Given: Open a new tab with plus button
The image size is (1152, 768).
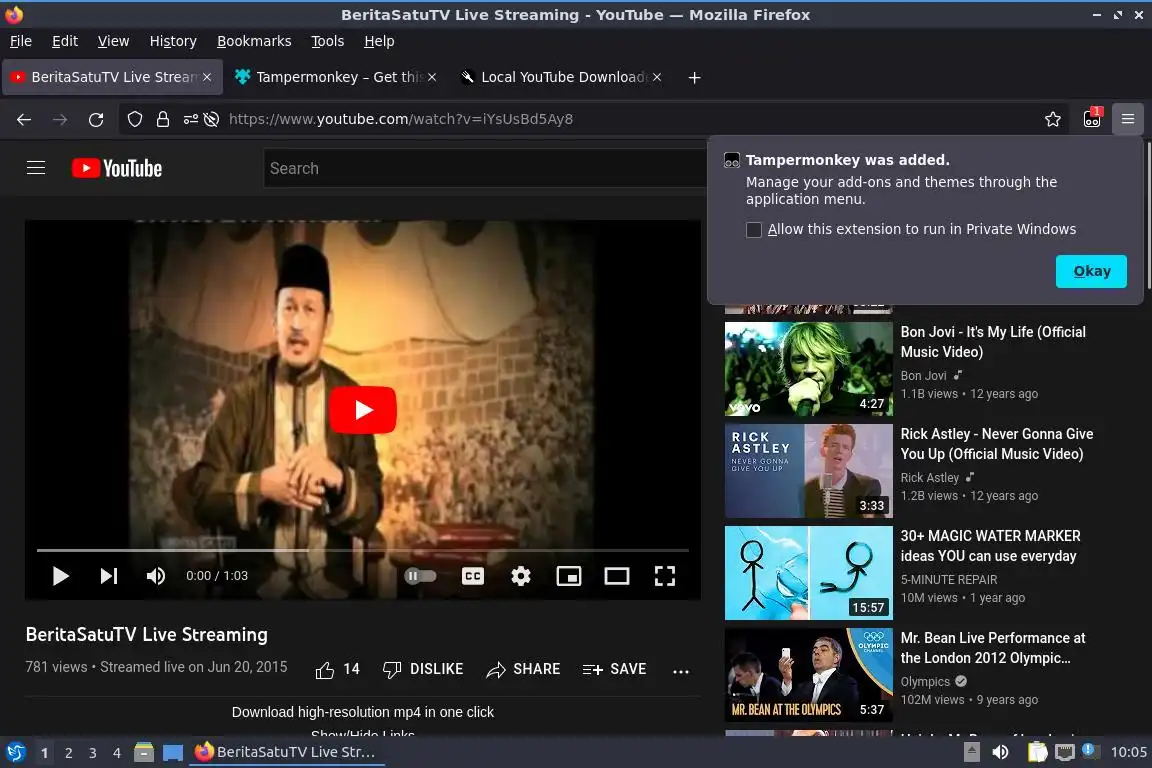Looking at the screenshot, I should (694, 77).
